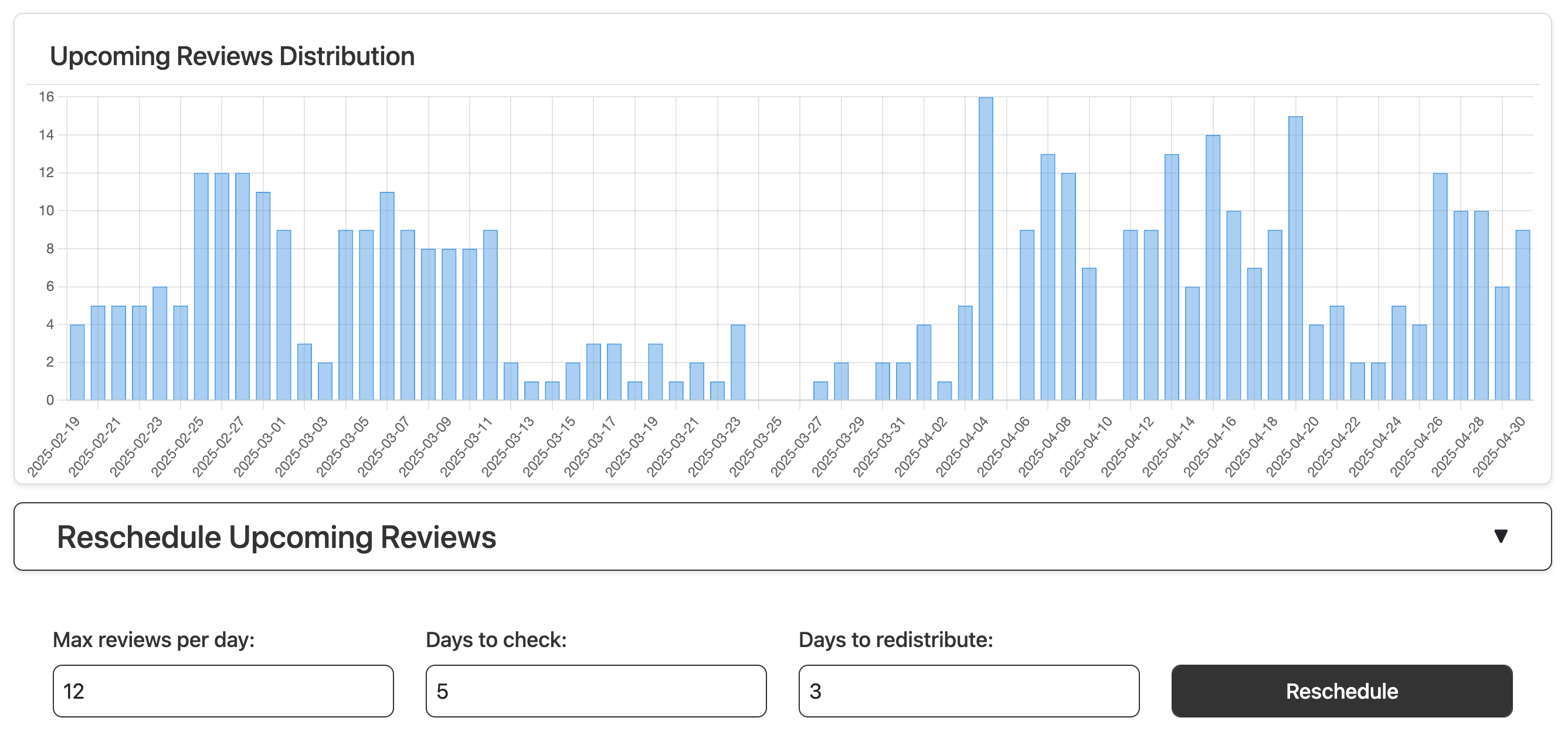Click the 14-review bar at 2025-04-15
The image size is (1568, 738).
[1213, 268]
